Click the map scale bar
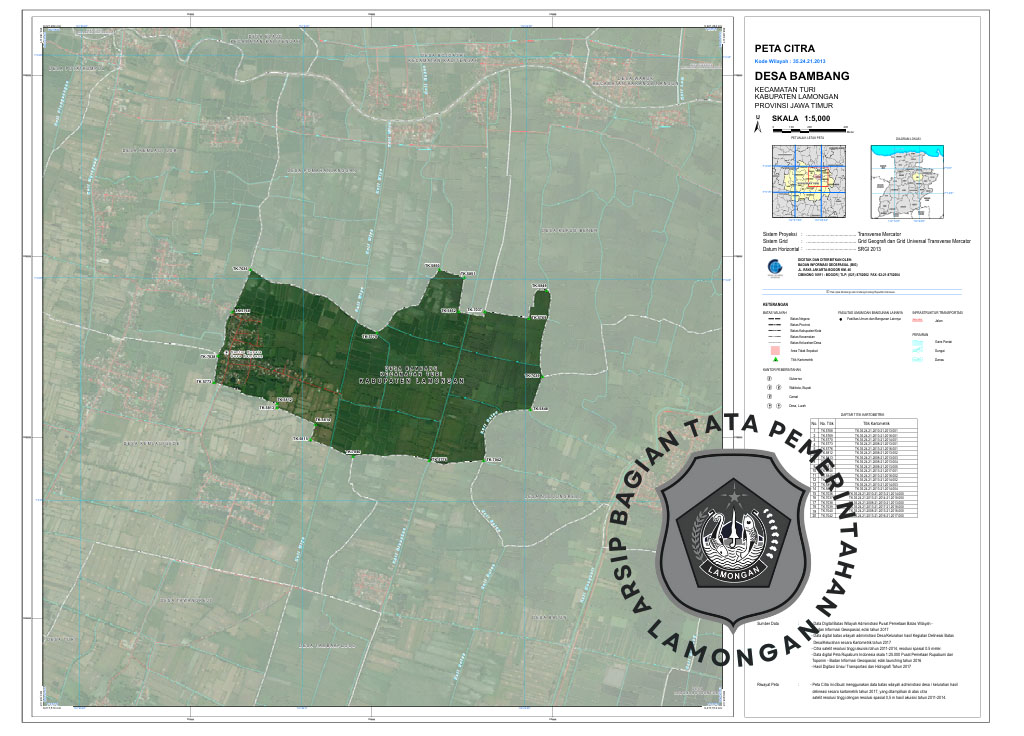 808,130
